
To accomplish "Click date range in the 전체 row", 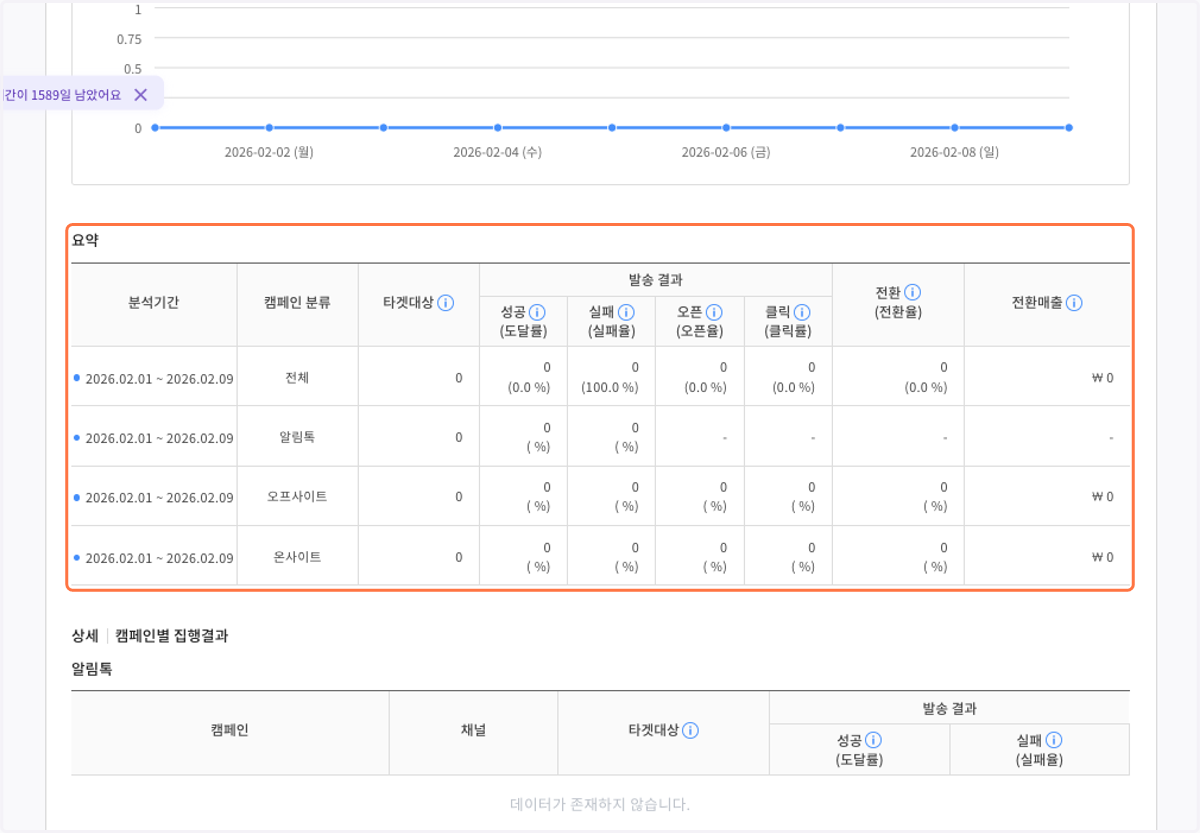I will 159,379.
